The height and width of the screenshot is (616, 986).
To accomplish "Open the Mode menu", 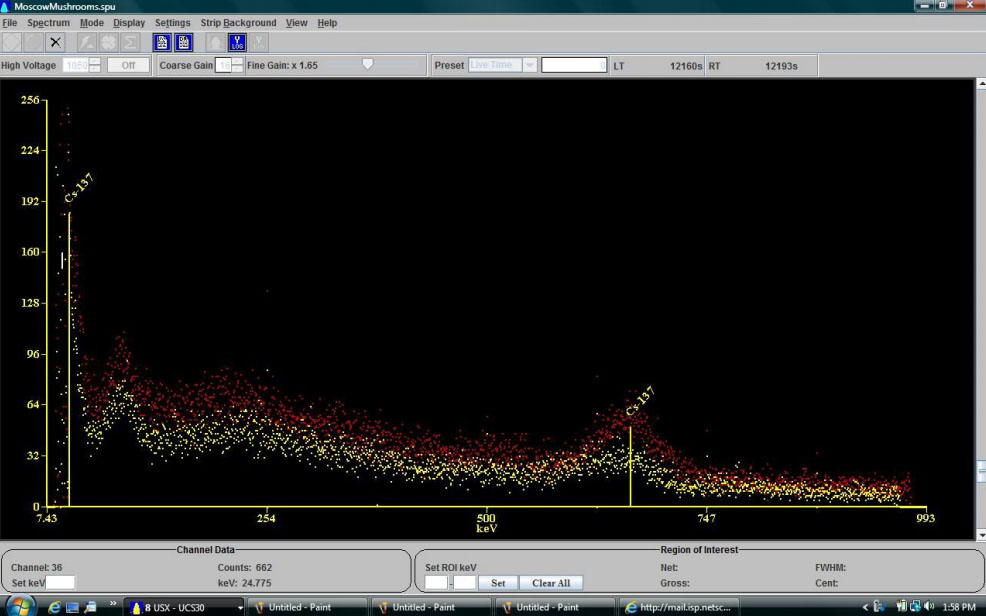I will (92, 23).
